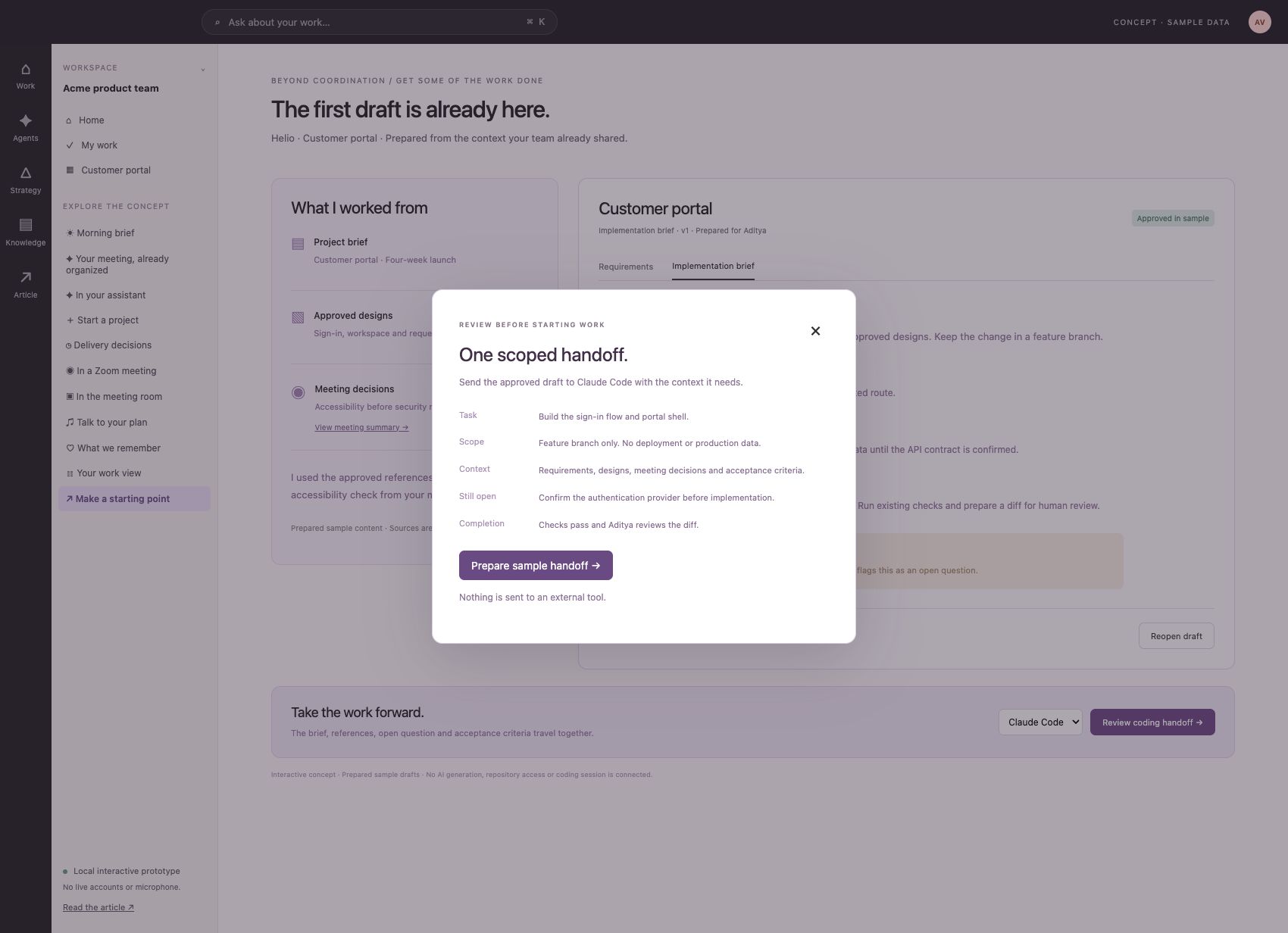Open View meeting summary link

[361, 427]
